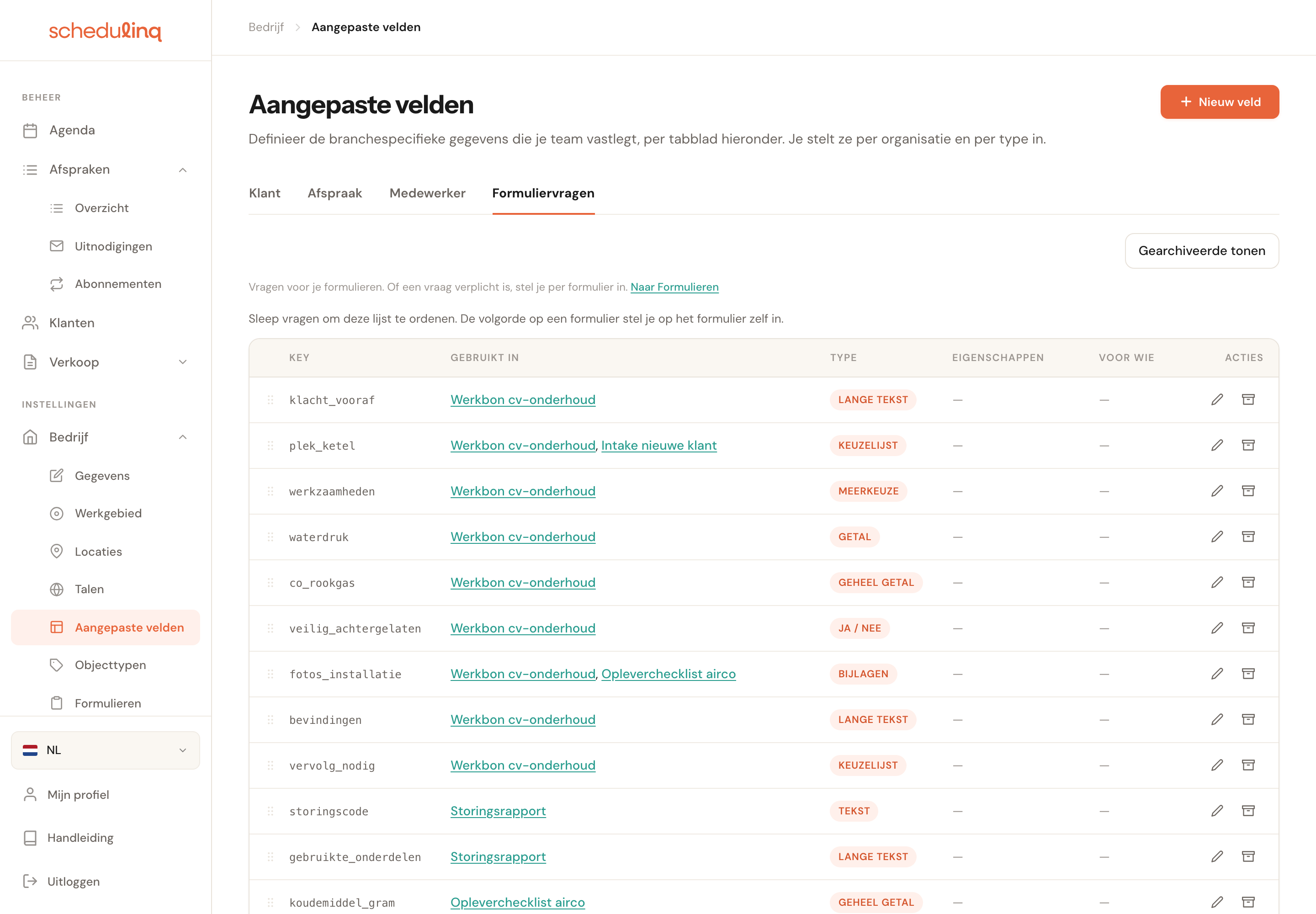
Task: Click the schedulinq logo
Action: (106, 31)
